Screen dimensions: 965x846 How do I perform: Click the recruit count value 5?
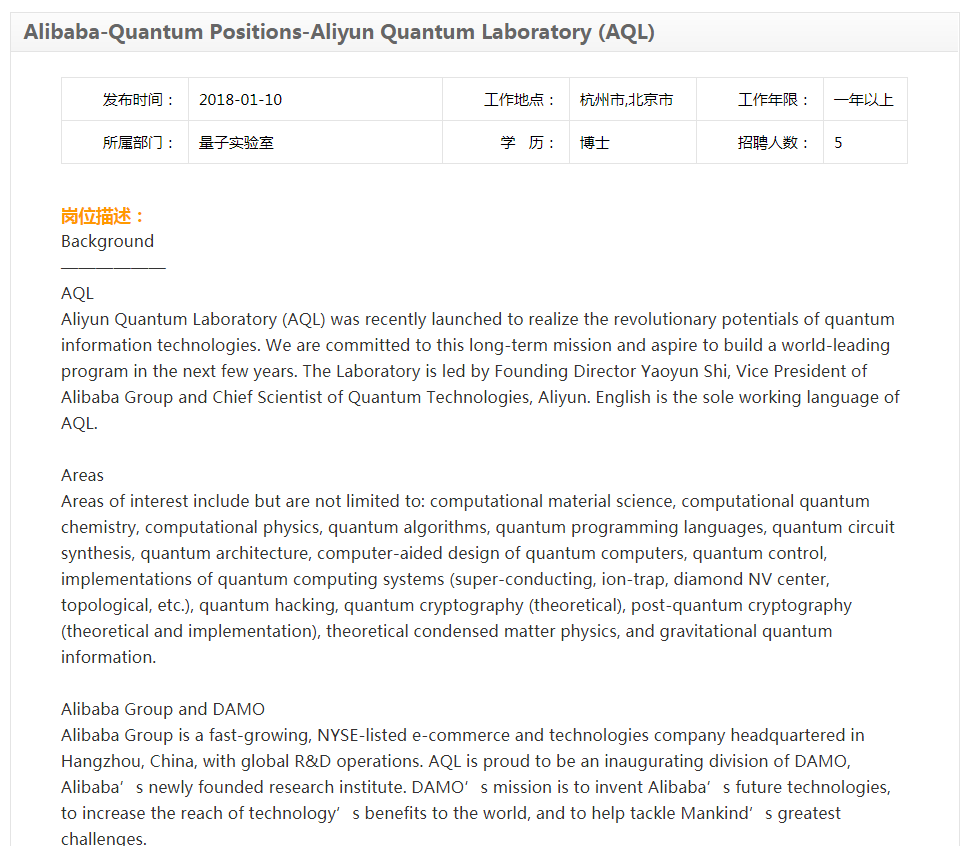coord(838,143)
